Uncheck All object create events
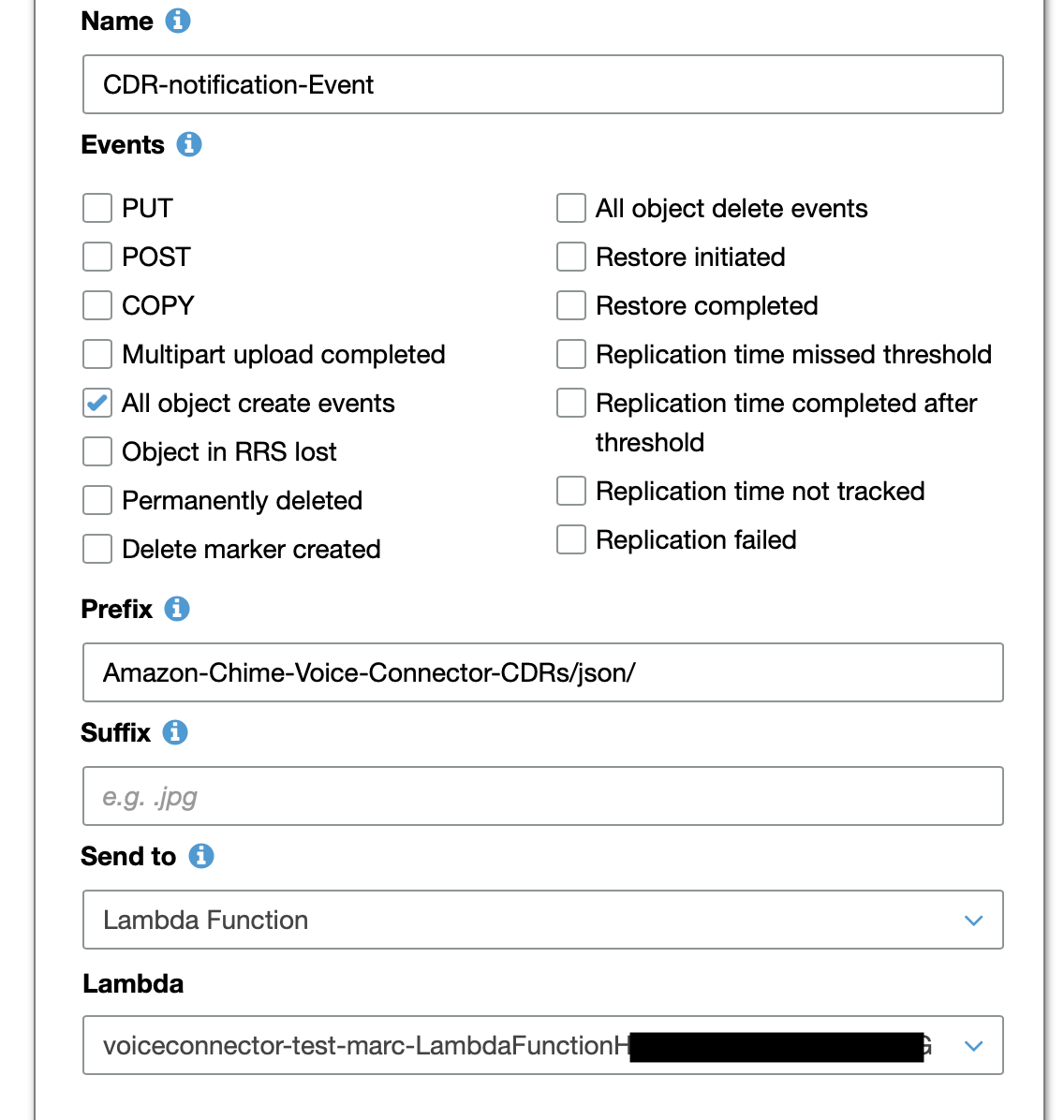 pyautogui.click(x=97, y=403)
